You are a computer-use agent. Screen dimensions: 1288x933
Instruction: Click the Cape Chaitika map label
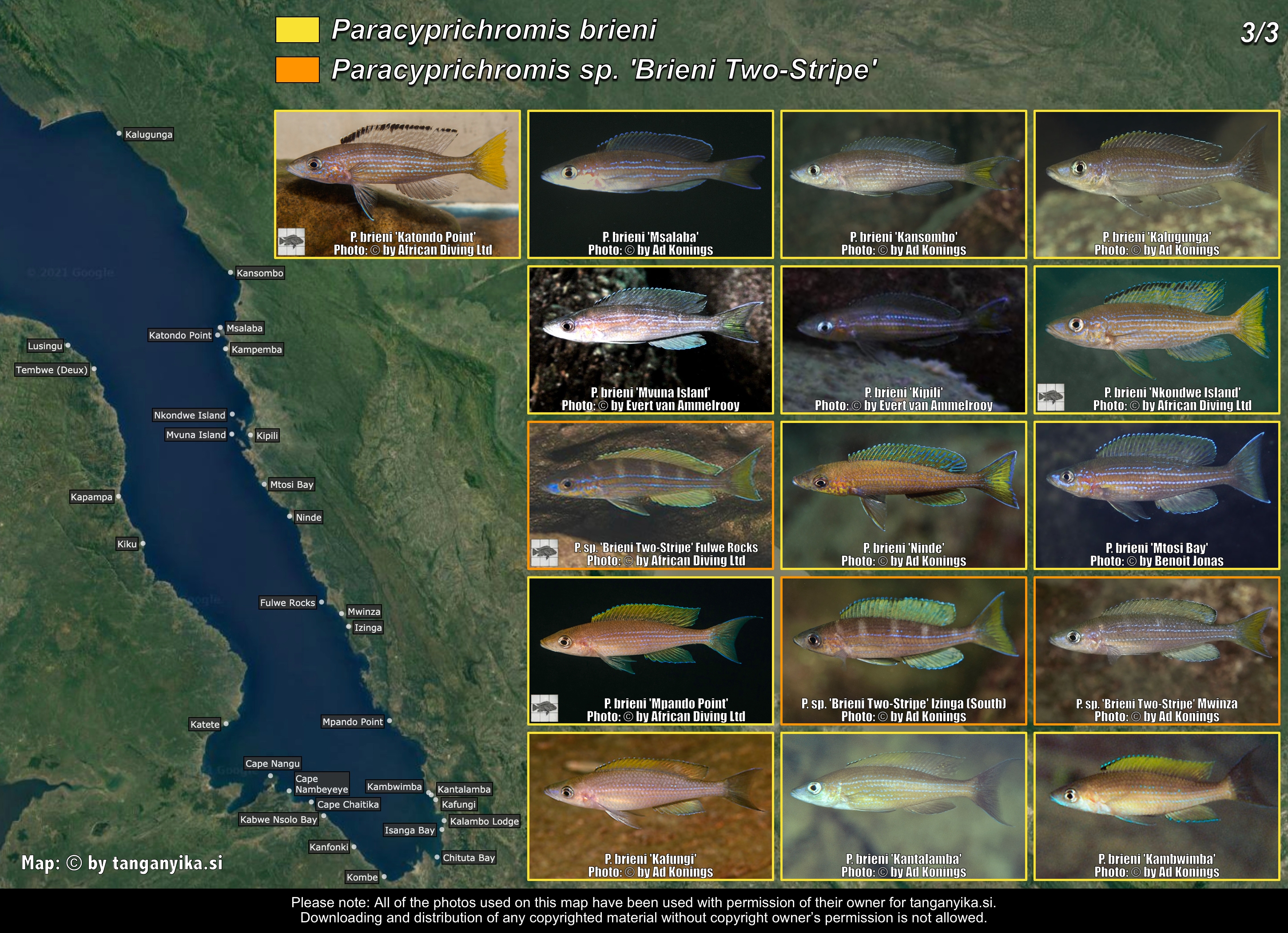point(348,805)
